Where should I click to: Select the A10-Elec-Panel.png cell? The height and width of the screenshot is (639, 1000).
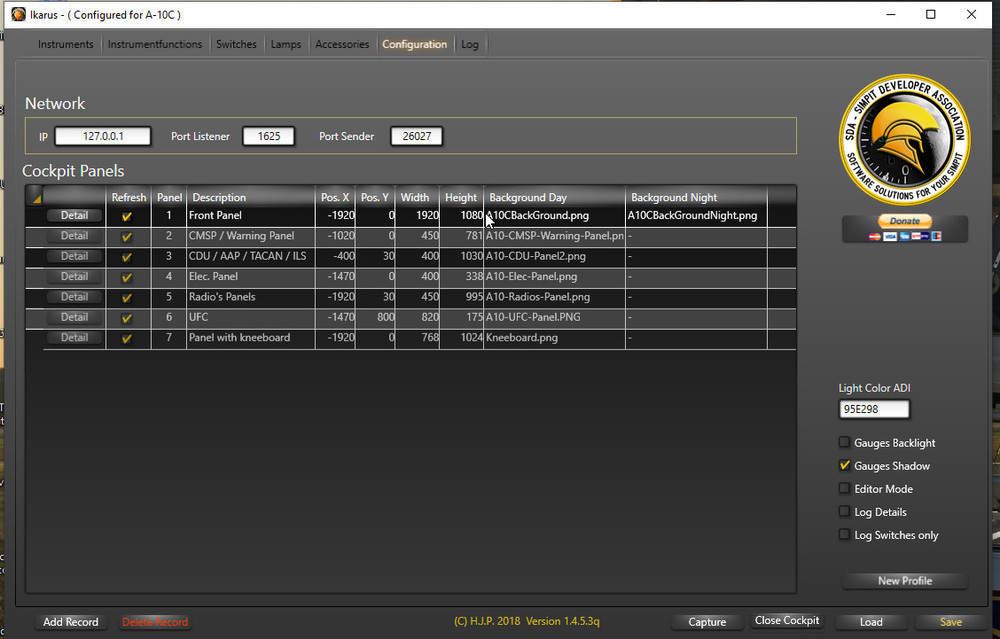pos(554,277)
